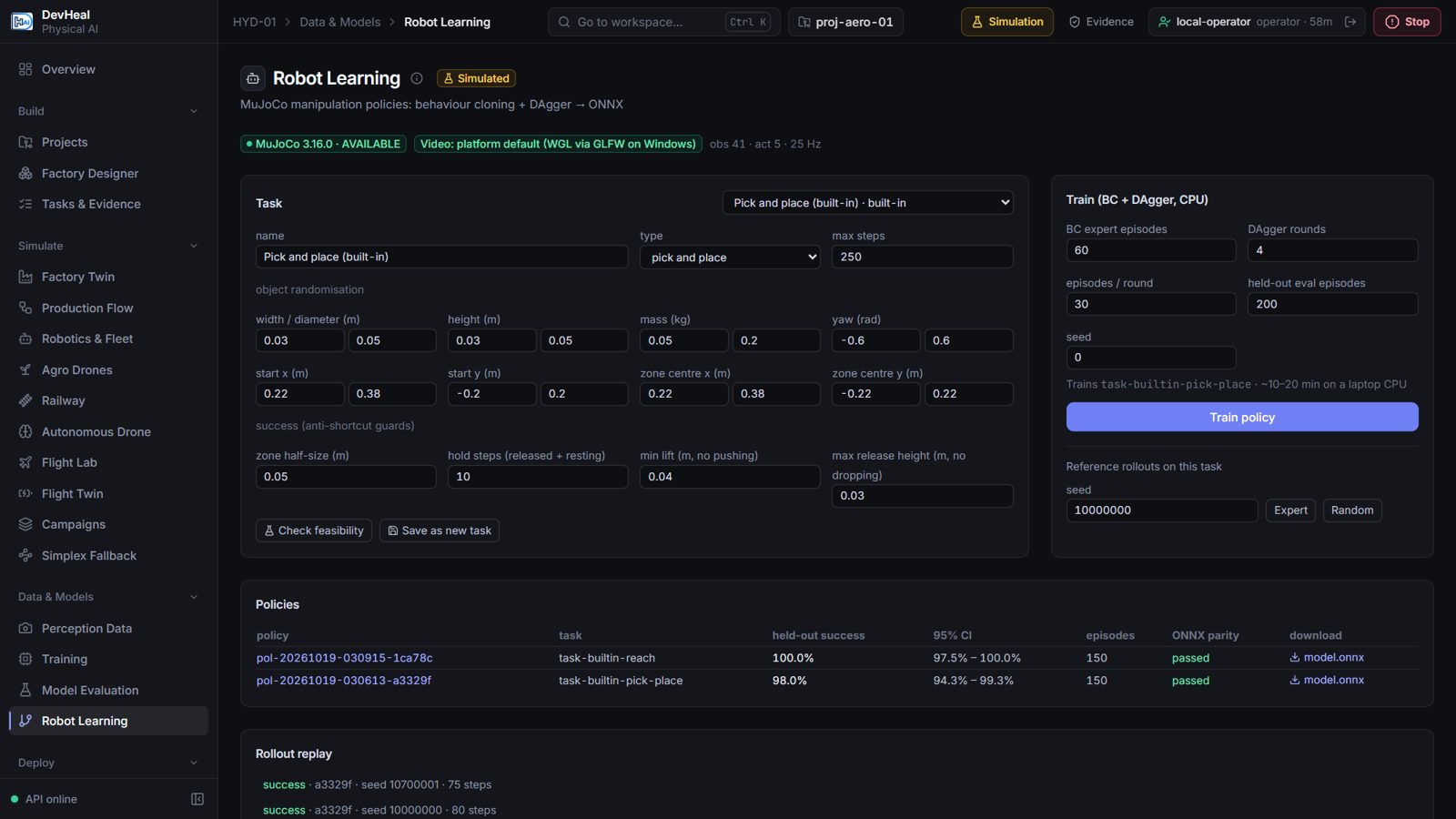Click the max steps input field
The image size is (1456, 819).
pyautogui.click(x=922, y=257)
